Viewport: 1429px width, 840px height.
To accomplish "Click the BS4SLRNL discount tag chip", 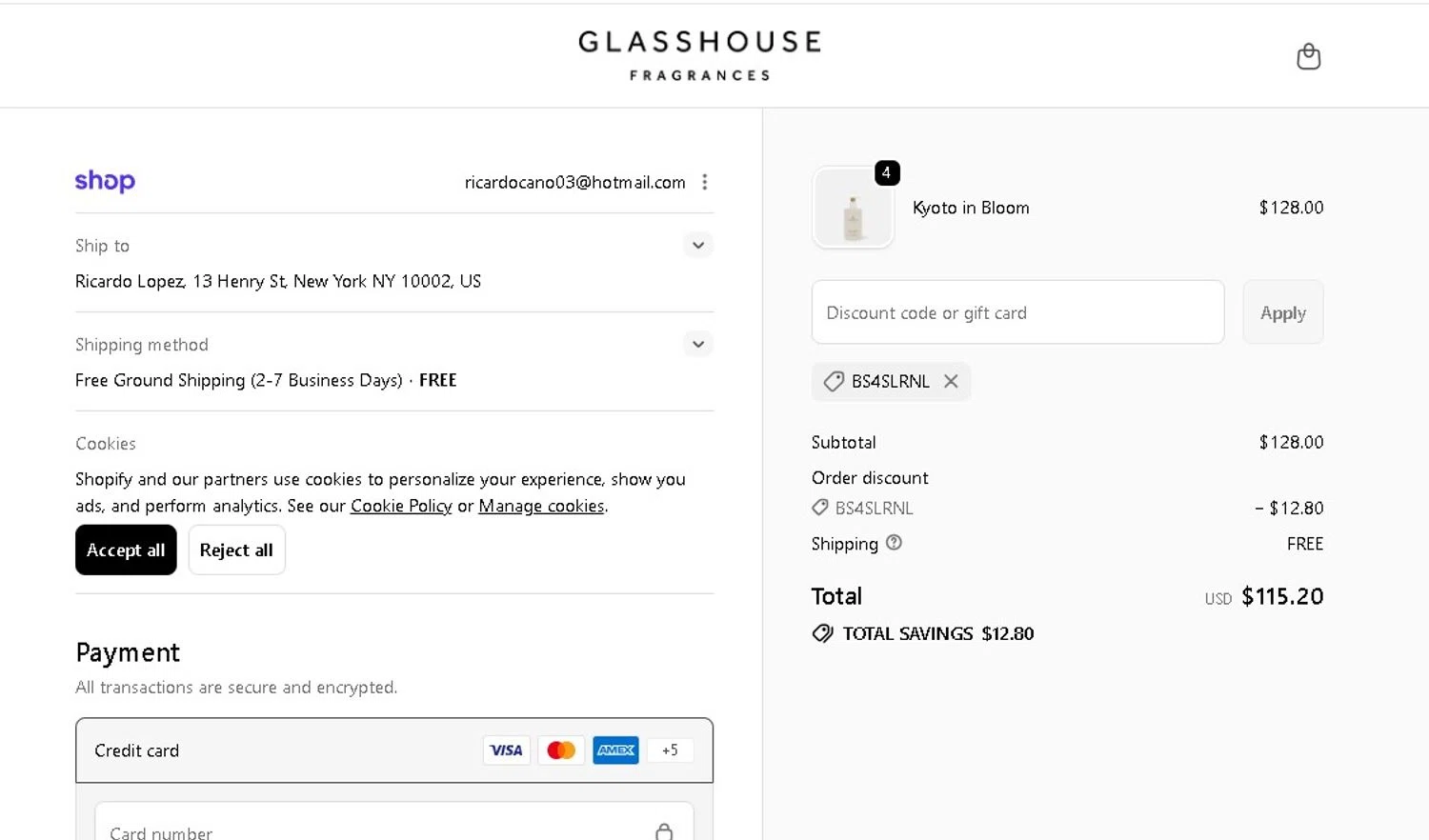I will (x=891, y=381).
